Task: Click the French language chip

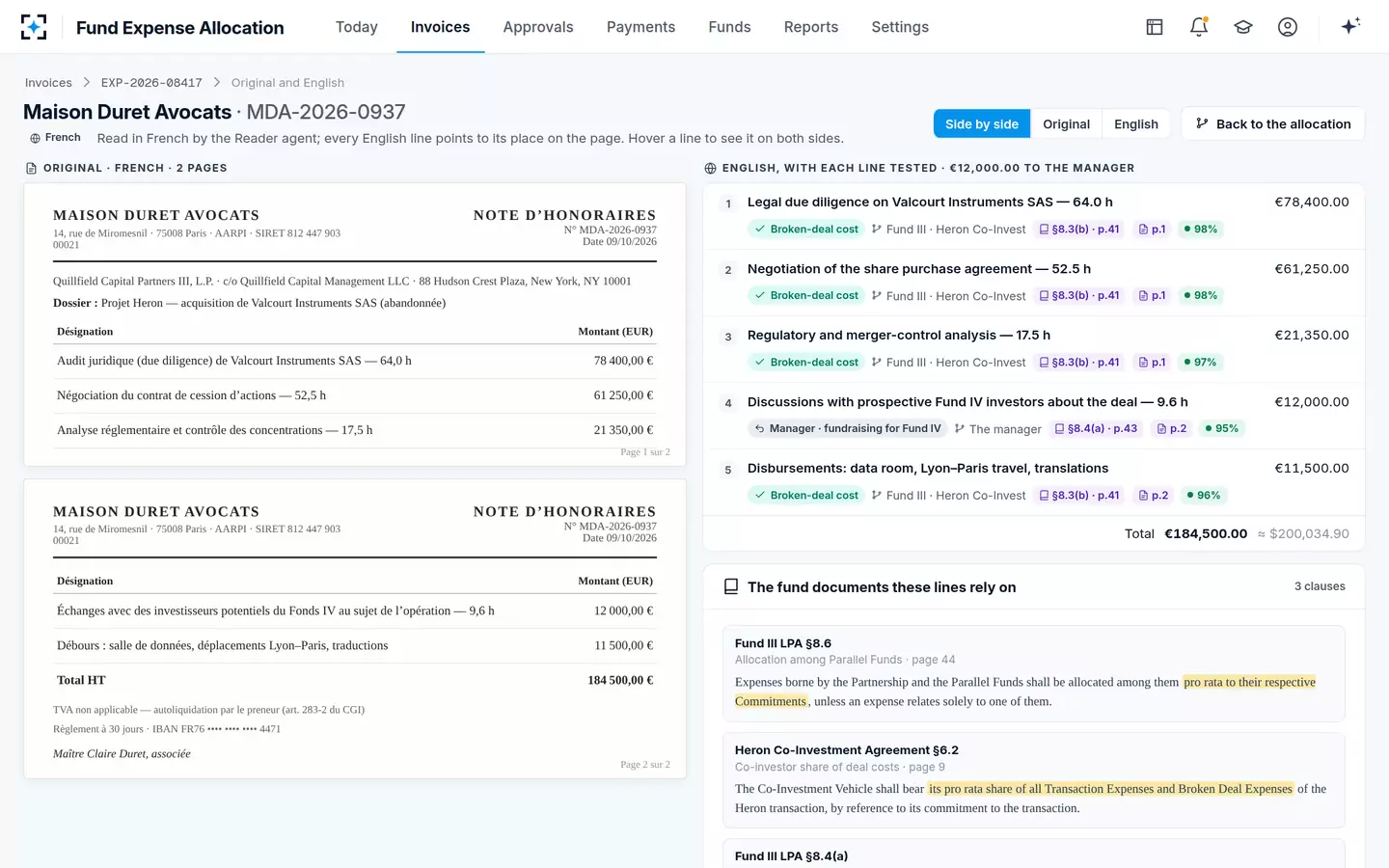Action: tap(55, 138)
